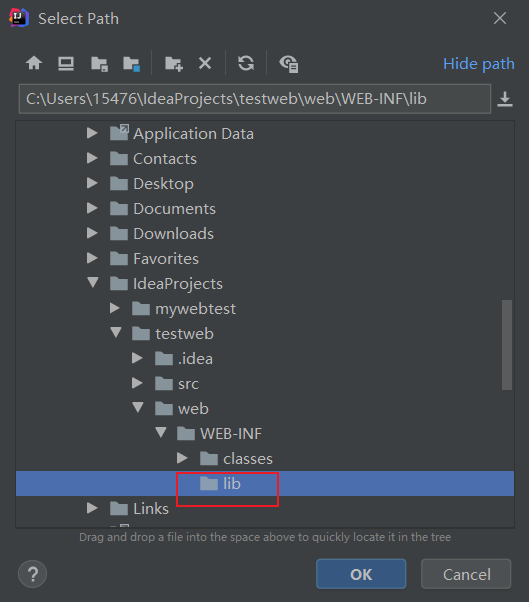This screenshot has height=602, width=529.
Task: Select the Application Data tree row
Action: tap(265, 134)
